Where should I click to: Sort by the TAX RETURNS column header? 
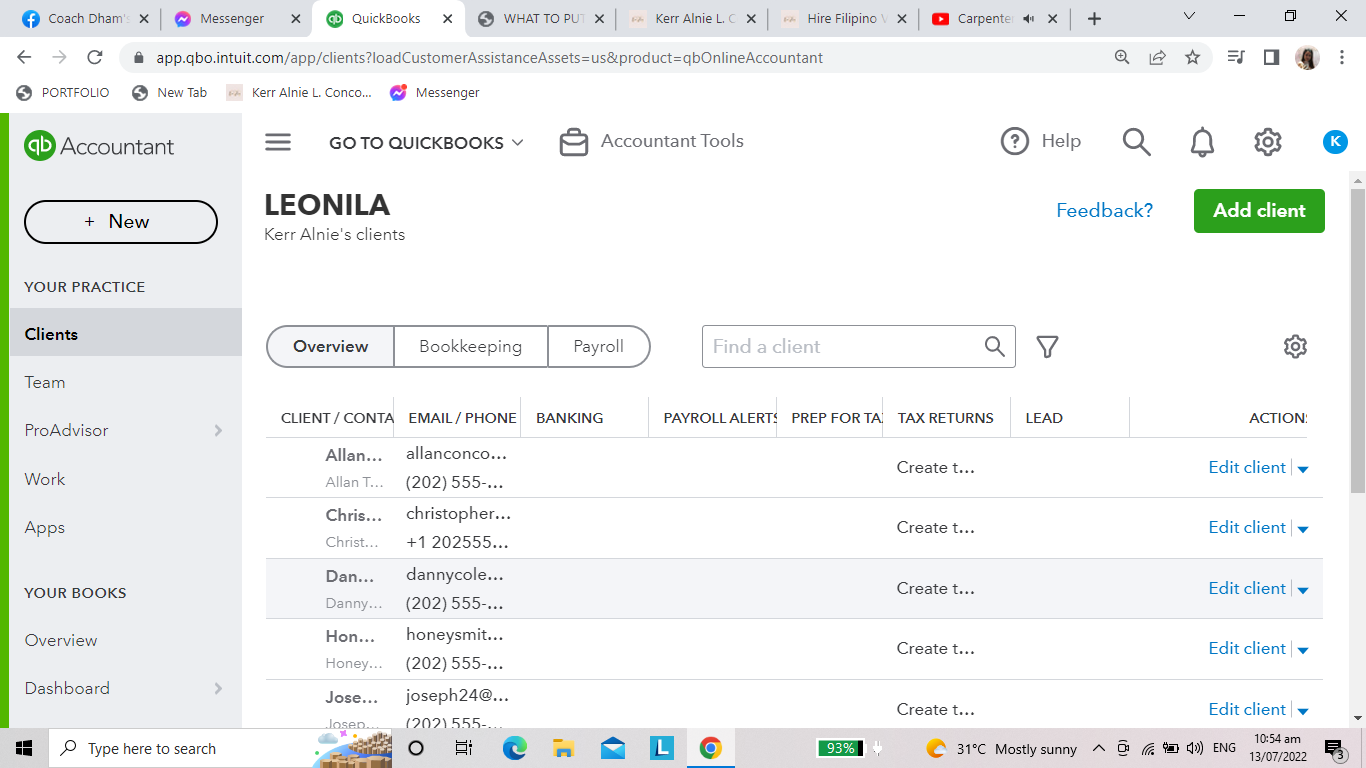pyautogui.click(x=946, y=418)
